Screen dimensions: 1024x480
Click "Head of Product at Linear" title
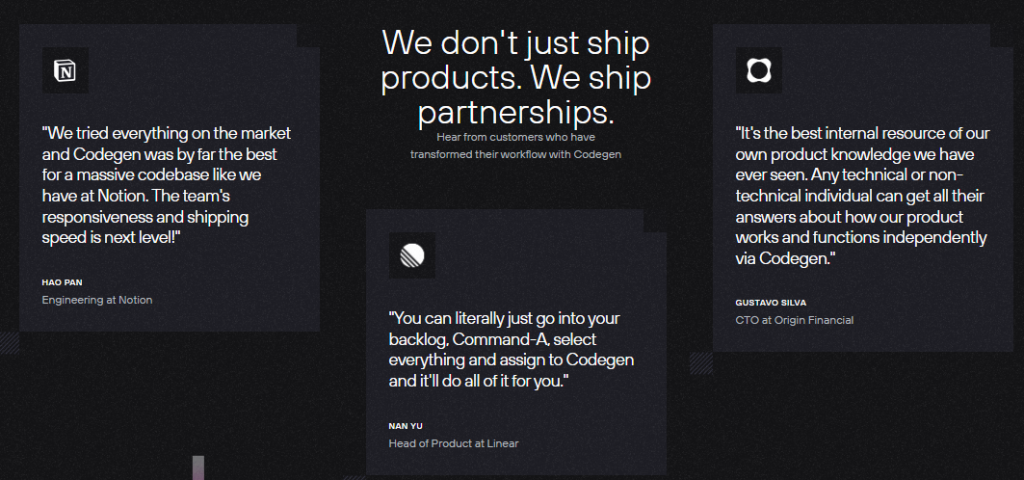pos(454,443)
